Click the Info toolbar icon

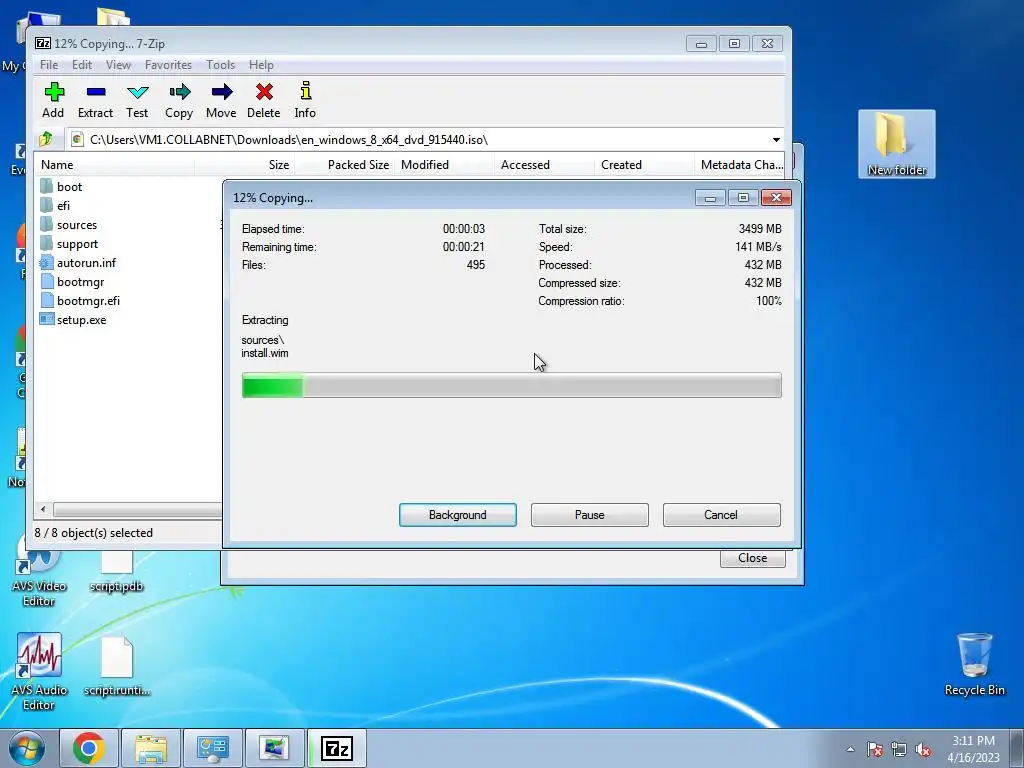point(305,91)
